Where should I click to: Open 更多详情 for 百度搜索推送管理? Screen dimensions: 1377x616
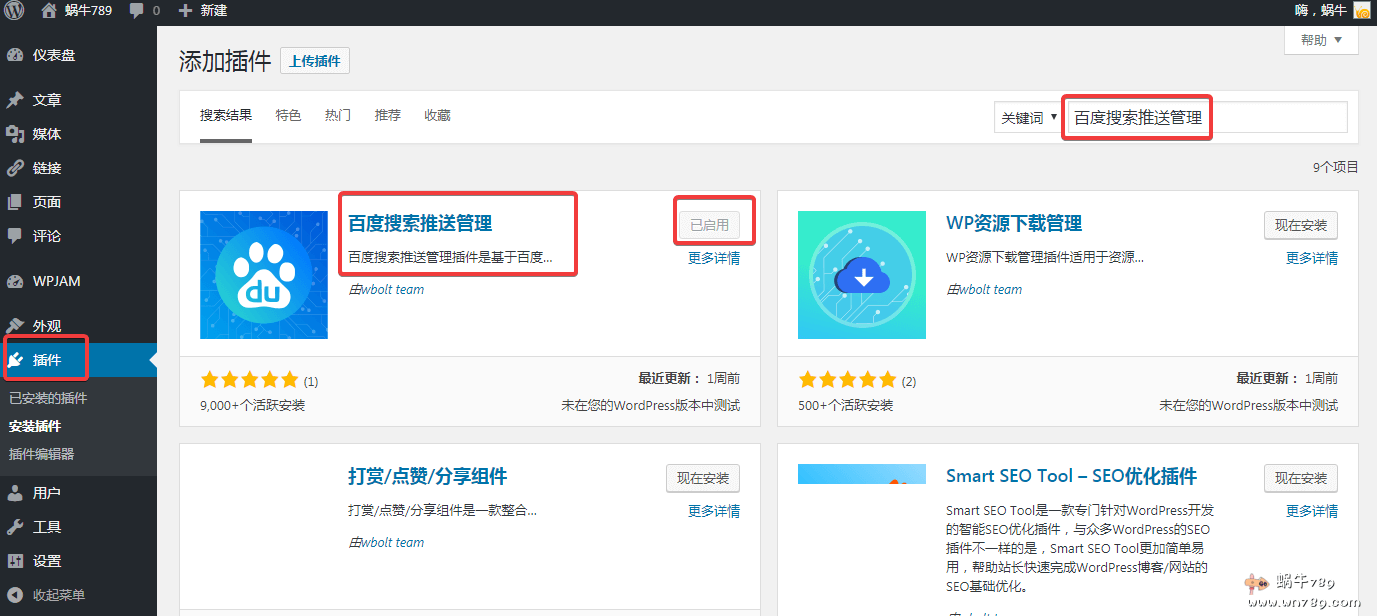(714, 258)
